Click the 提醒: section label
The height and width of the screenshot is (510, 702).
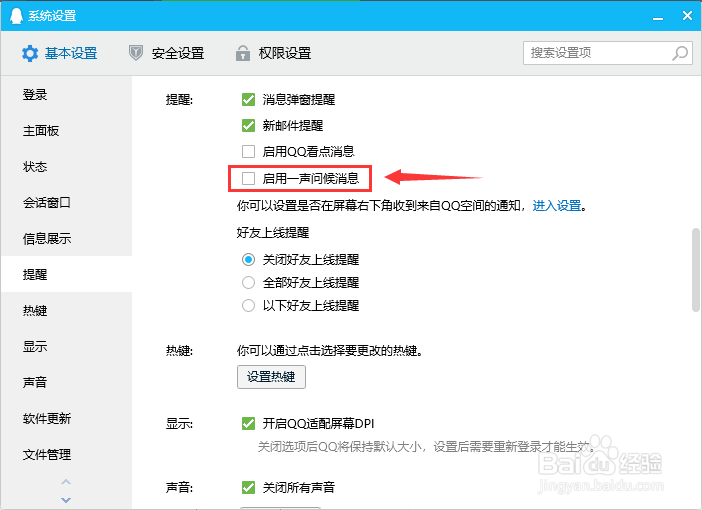179,99
